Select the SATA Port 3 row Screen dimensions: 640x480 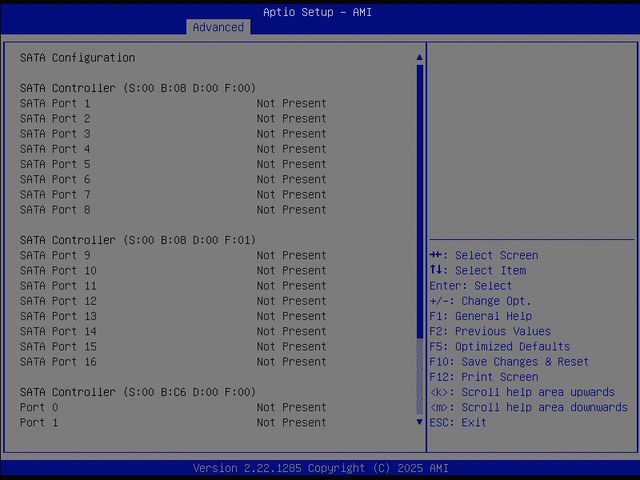click(x=173, y=133)
